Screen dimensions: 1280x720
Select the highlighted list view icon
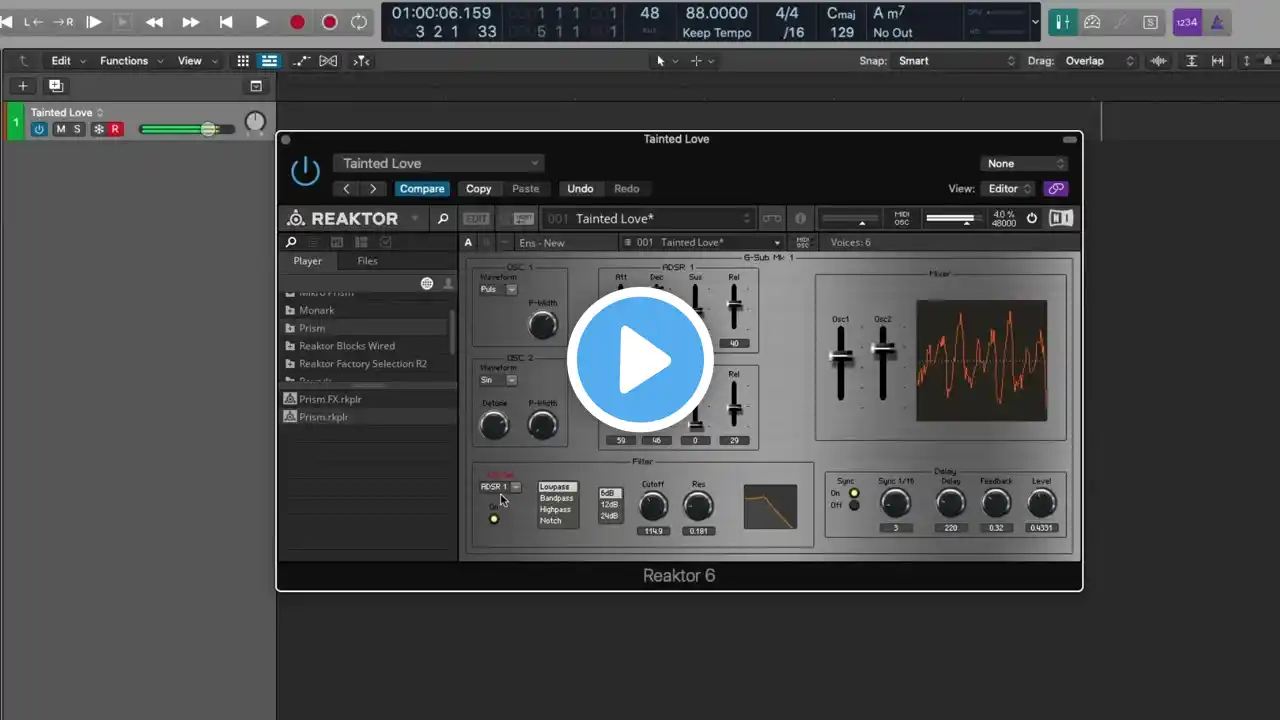tap(269, 61)
